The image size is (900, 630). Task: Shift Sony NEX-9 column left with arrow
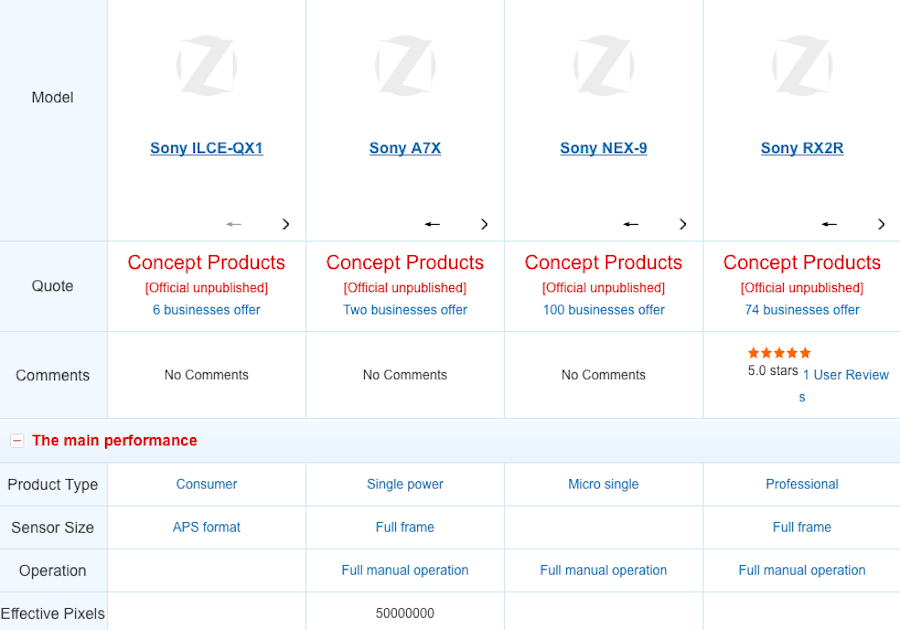pos(631,224)
